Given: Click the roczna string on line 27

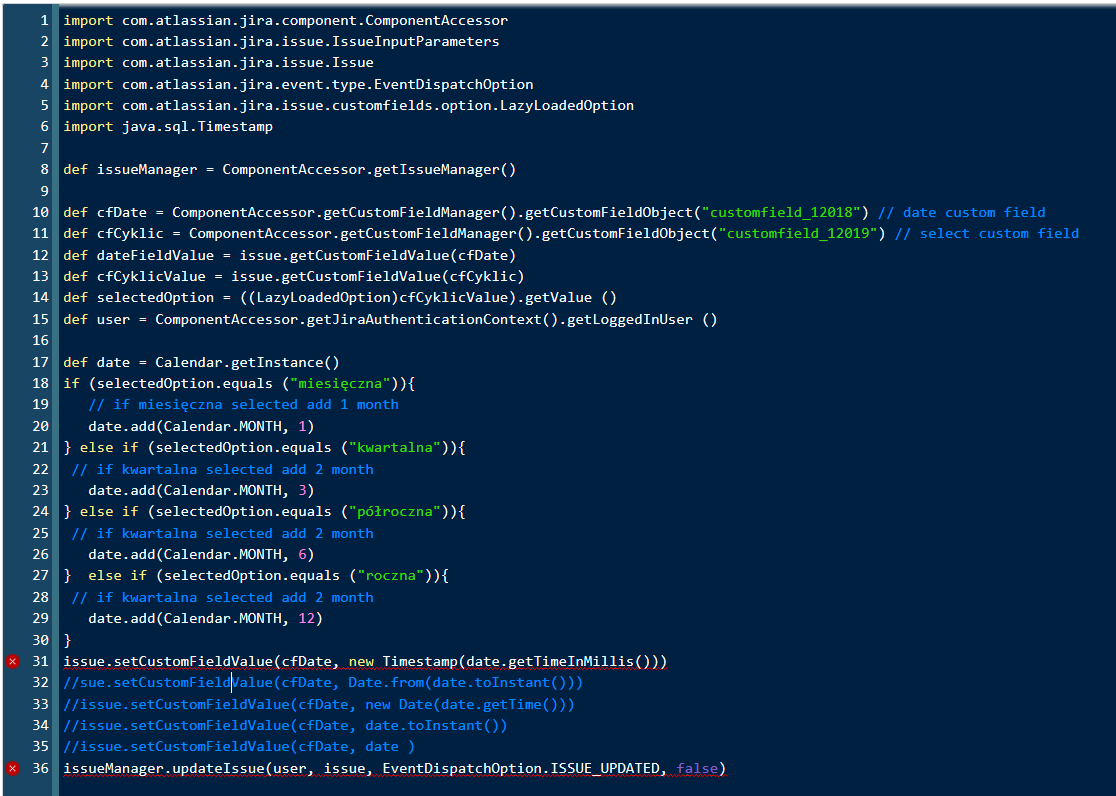Looking at the screenshot, I should coord(391,575).
